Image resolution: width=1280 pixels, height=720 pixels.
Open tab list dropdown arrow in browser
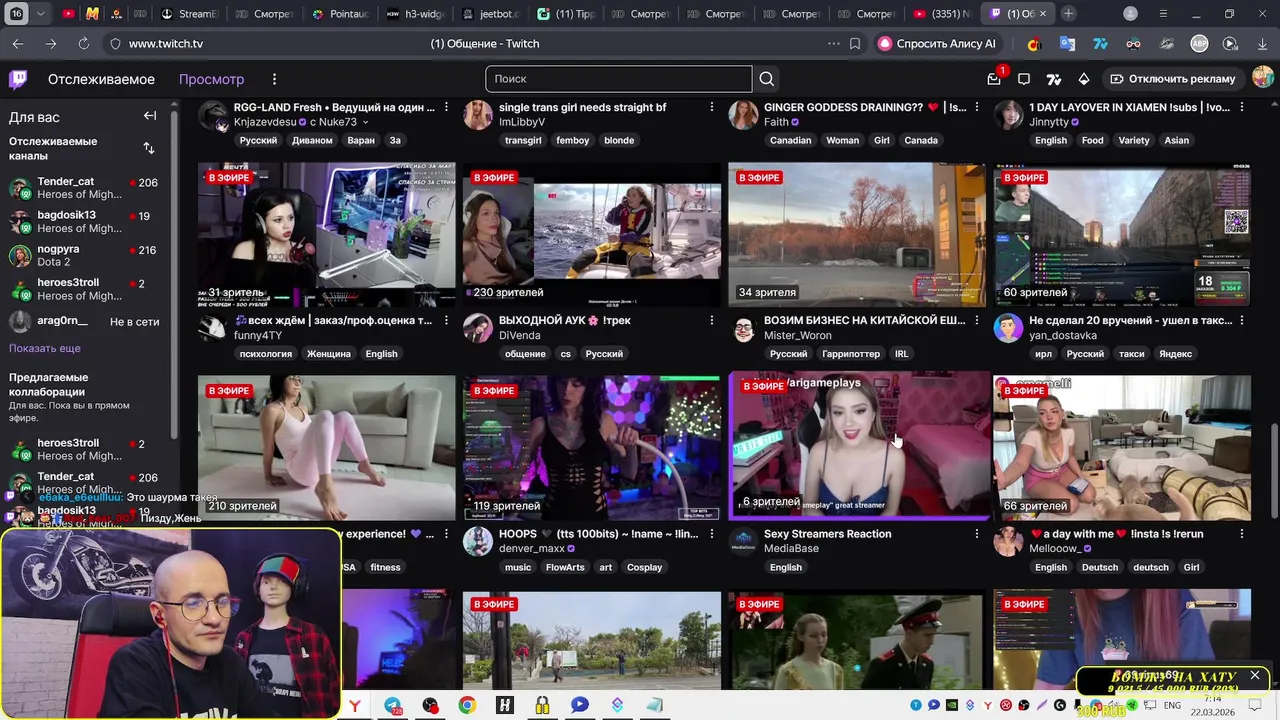point(41,14)
